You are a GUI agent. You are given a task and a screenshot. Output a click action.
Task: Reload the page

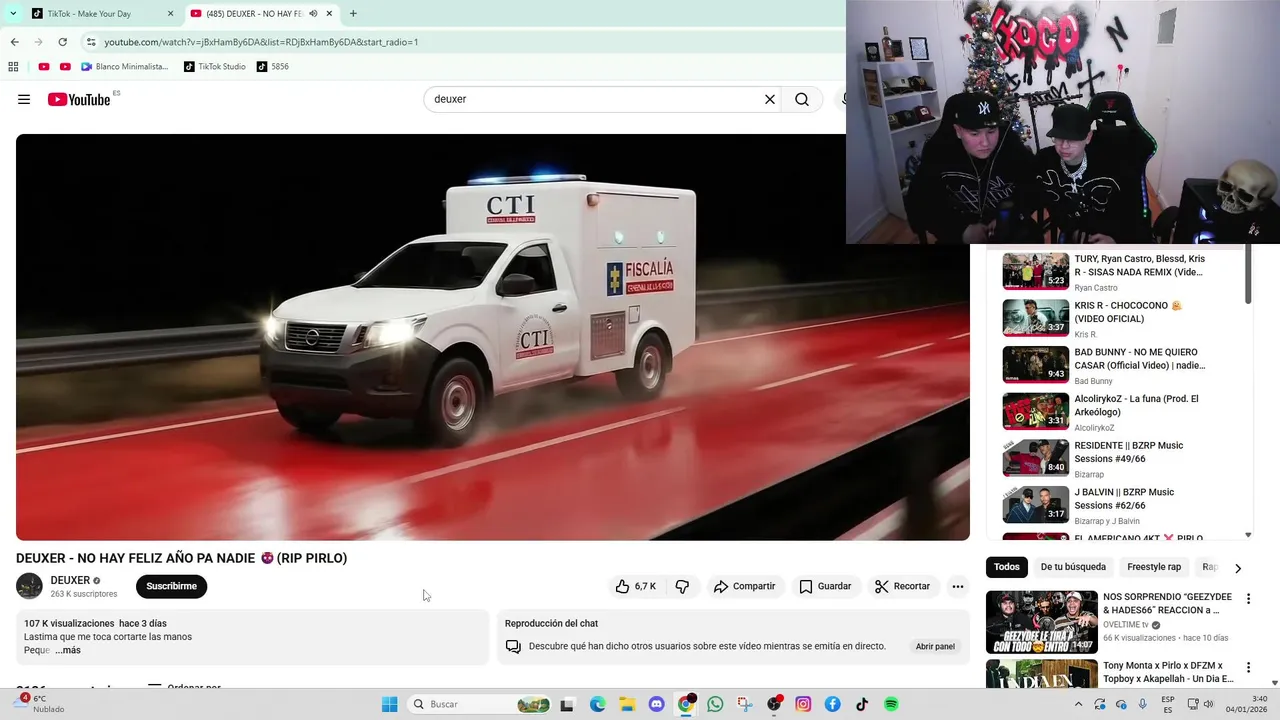point(62,42)
